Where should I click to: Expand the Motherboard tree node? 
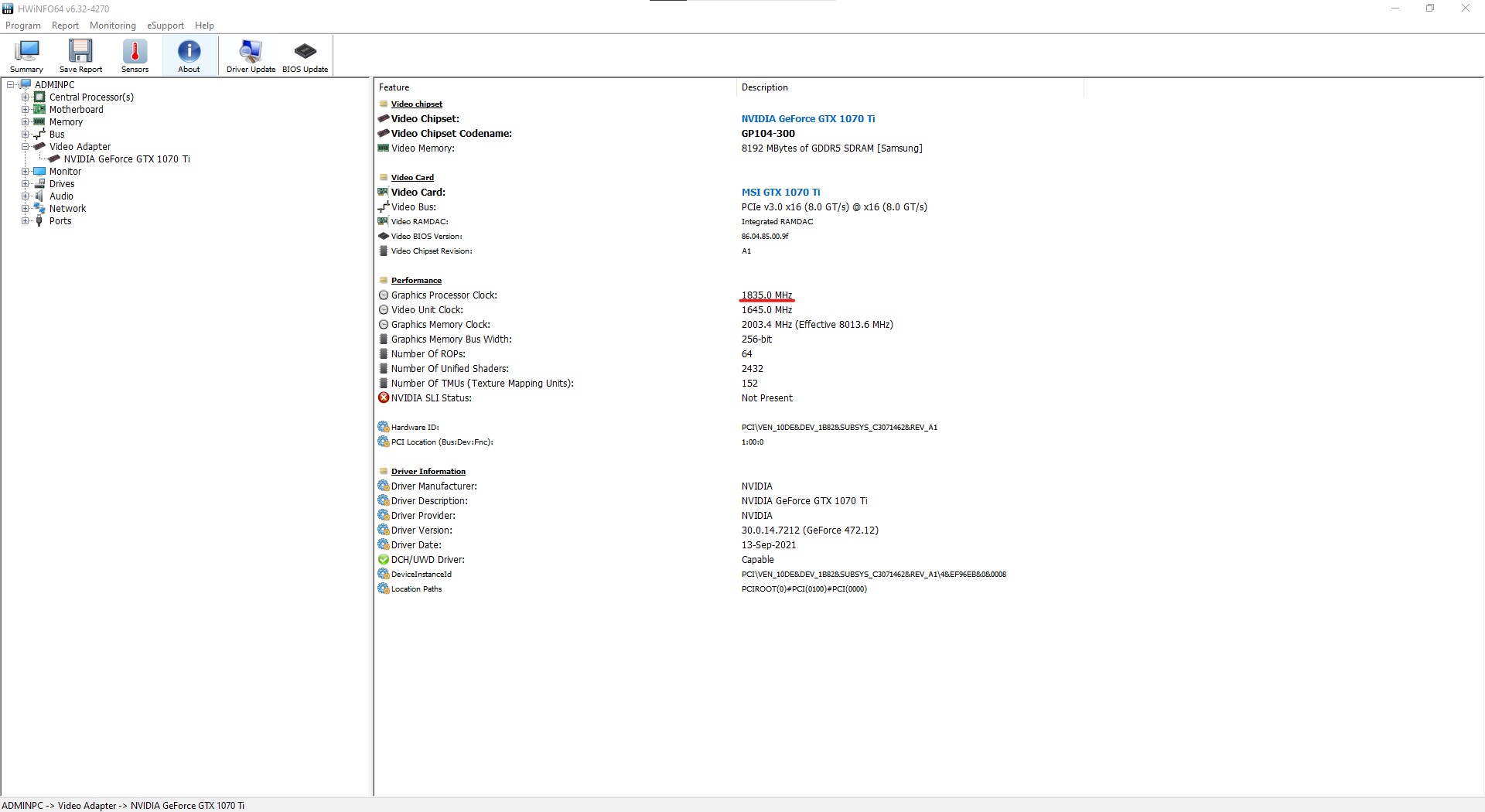[25, 109]
